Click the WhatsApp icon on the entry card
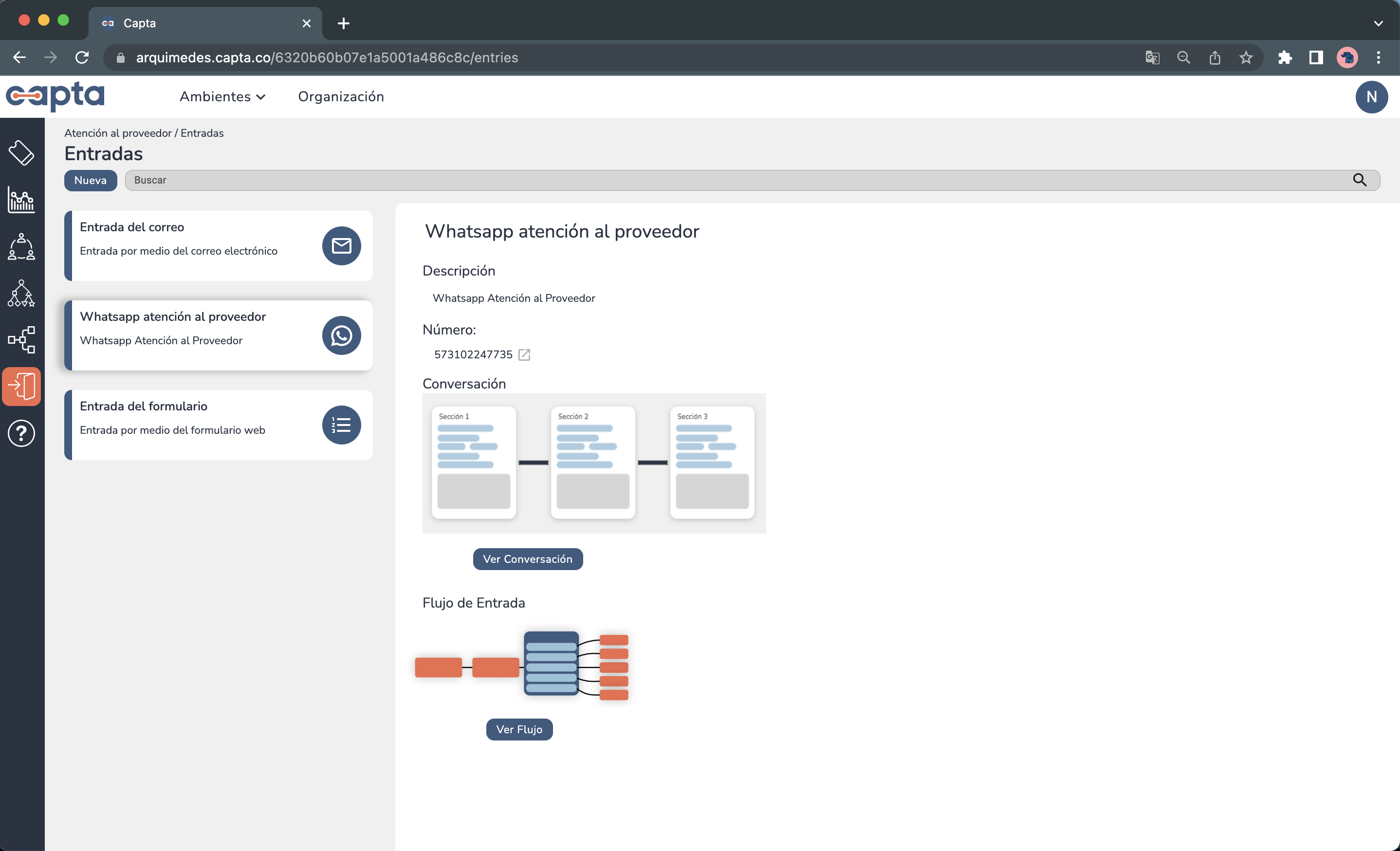1400x851 pixels. [341, 335]
